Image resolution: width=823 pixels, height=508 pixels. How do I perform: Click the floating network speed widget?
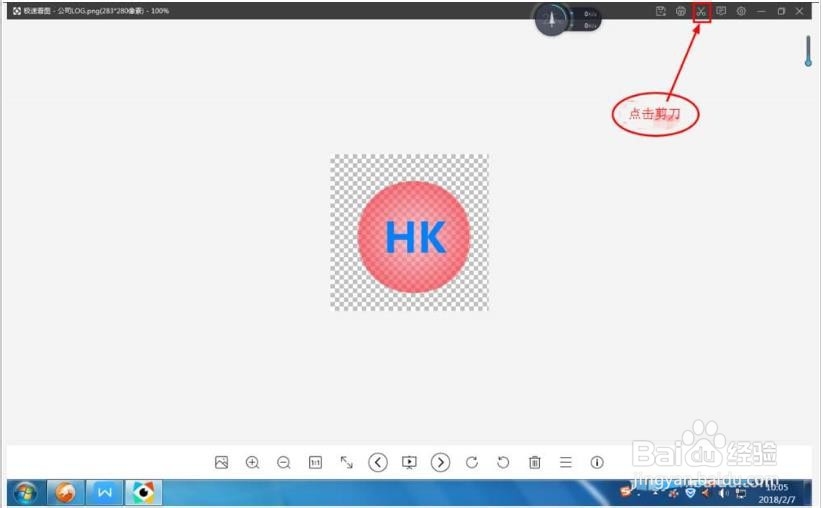[x=568, y=19]
